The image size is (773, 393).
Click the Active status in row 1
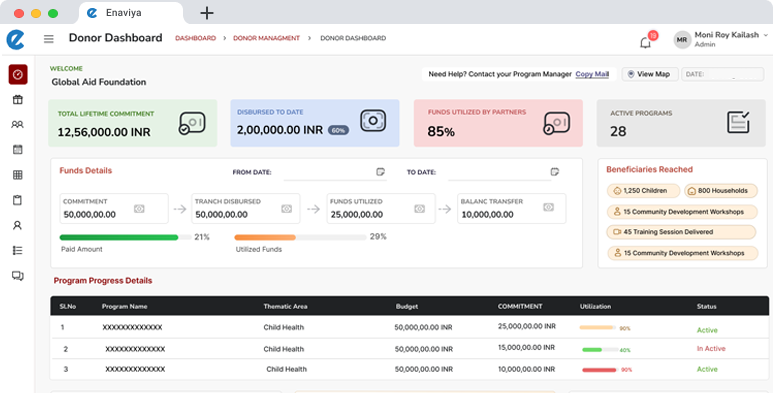click(707, 330)
